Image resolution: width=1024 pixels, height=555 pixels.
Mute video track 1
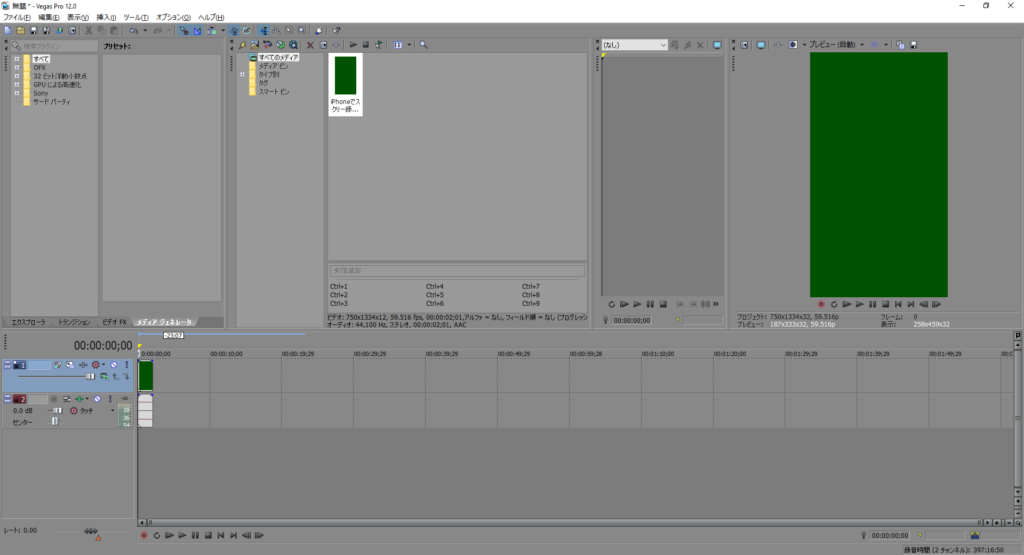pos(113,365)
